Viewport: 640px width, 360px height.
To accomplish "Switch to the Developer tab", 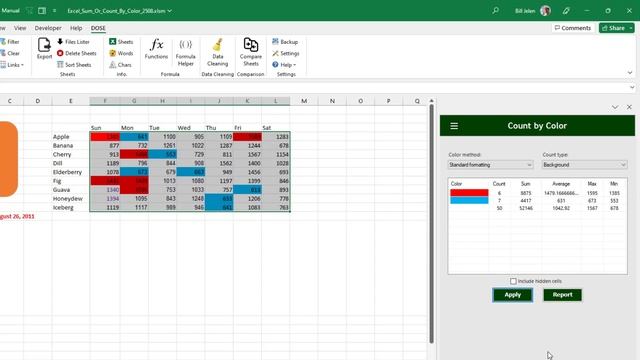I will click(48, 28).
